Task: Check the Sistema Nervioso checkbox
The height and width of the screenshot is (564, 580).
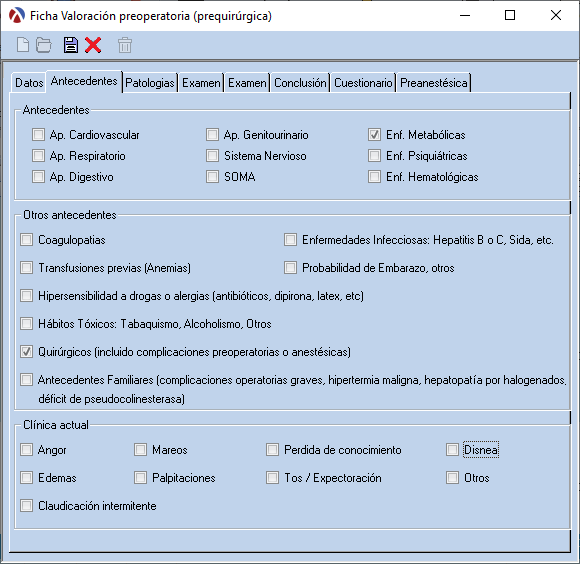Action: [212, 156]
